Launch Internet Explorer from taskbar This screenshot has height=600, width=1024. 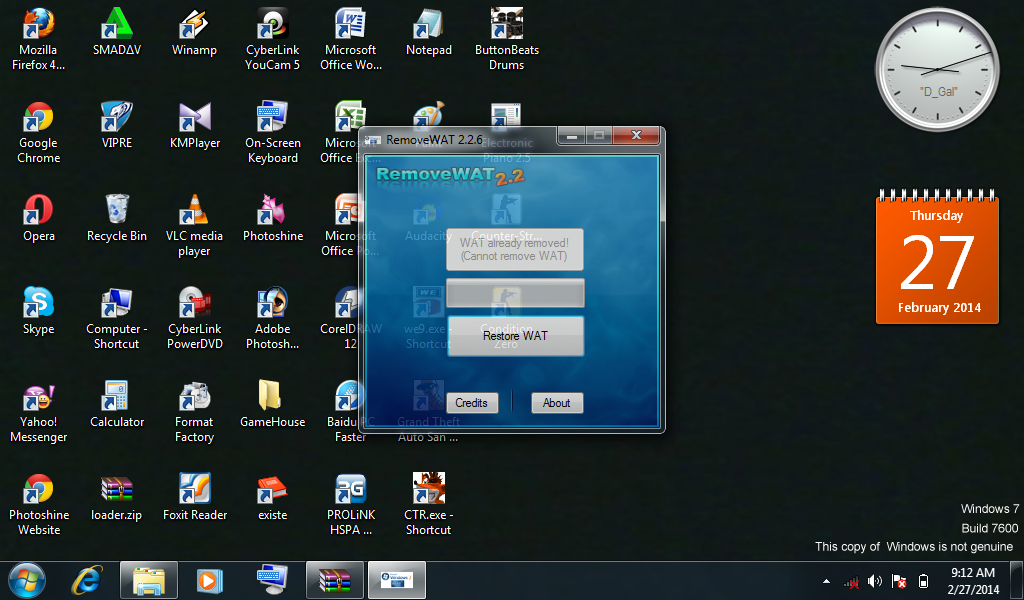coord(88,580)
